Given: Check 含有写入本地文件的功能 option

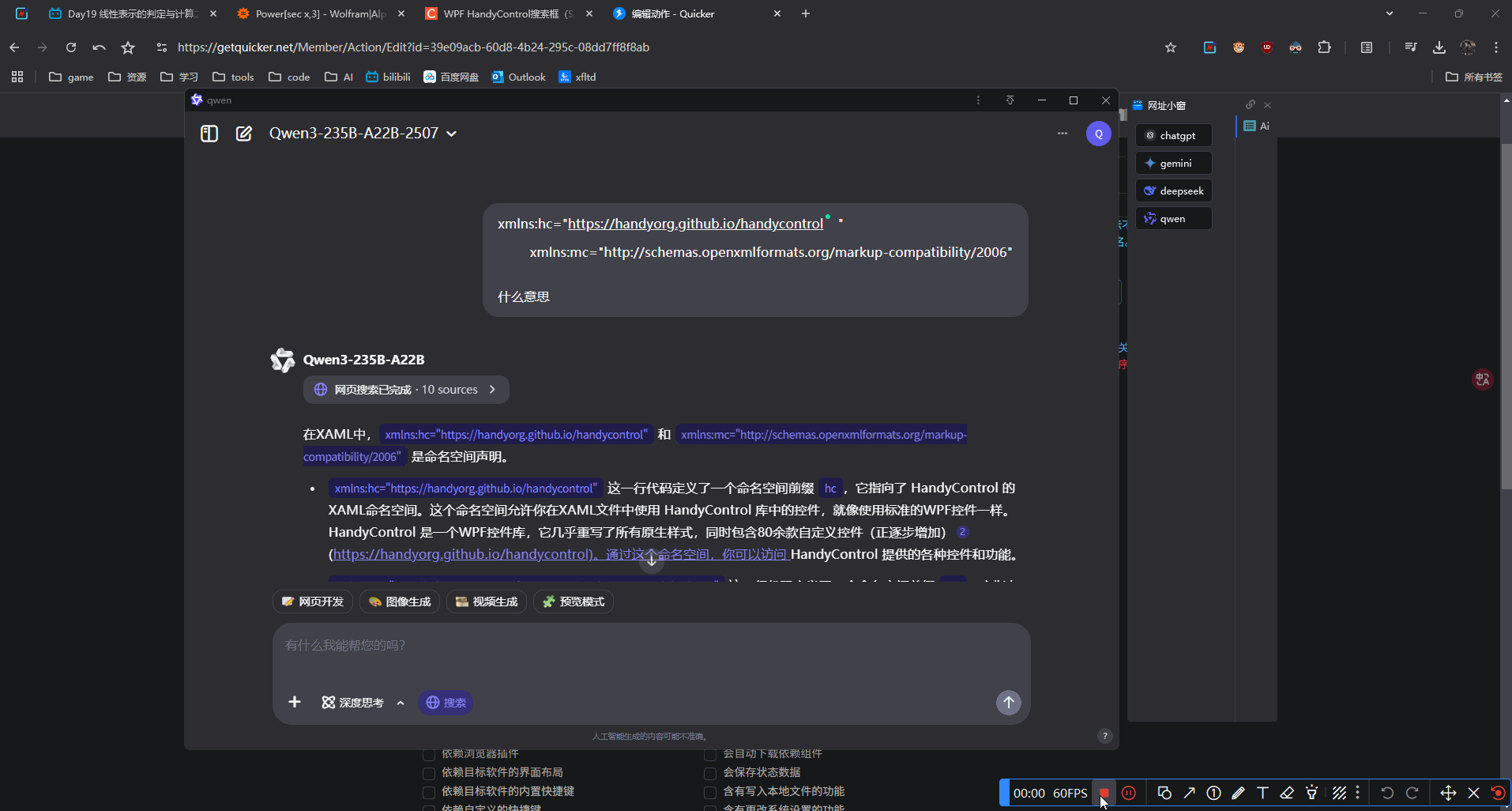Looking at the screenshot, I should click(x=710, y=792).
